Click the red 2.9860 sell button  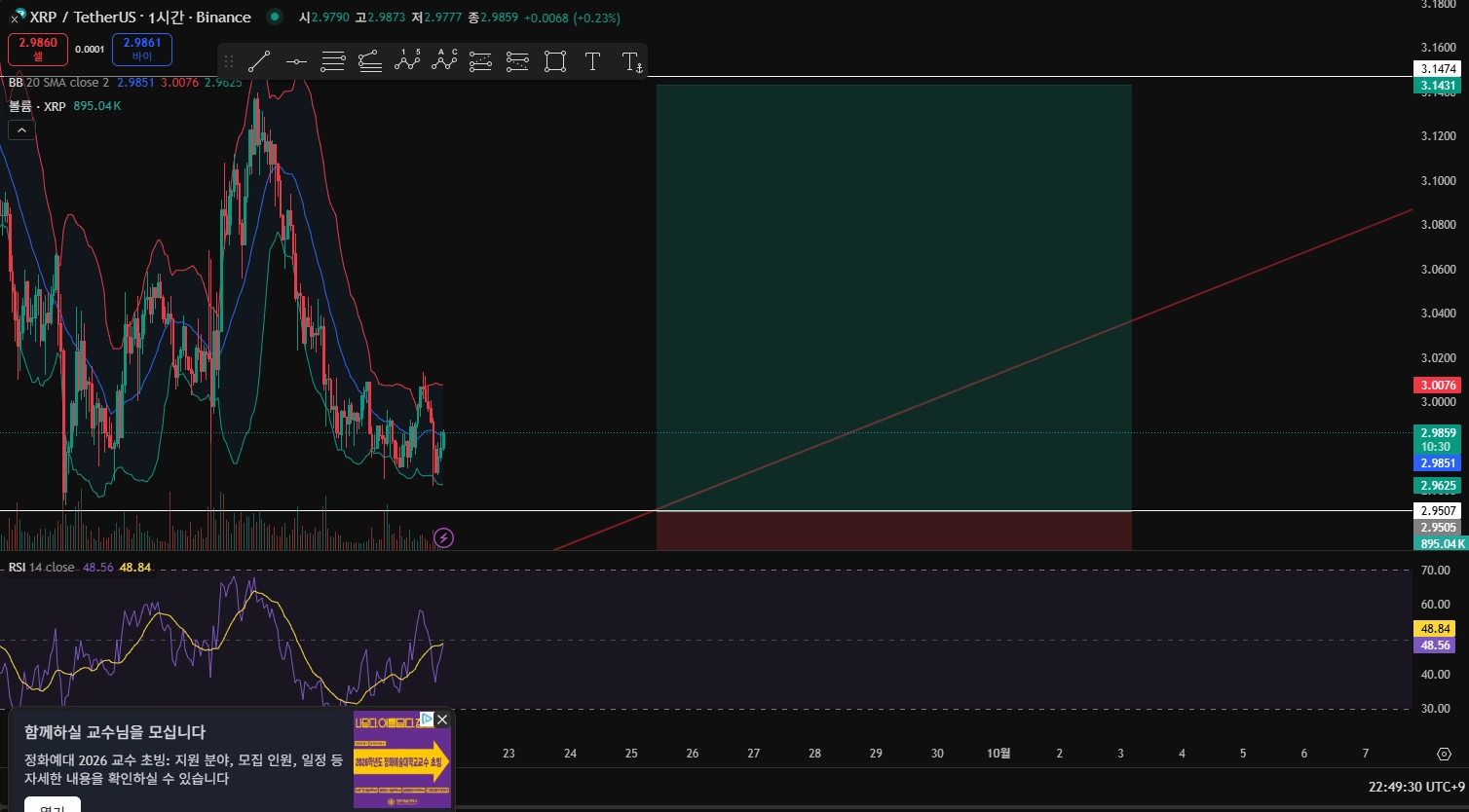pos(38,49)
